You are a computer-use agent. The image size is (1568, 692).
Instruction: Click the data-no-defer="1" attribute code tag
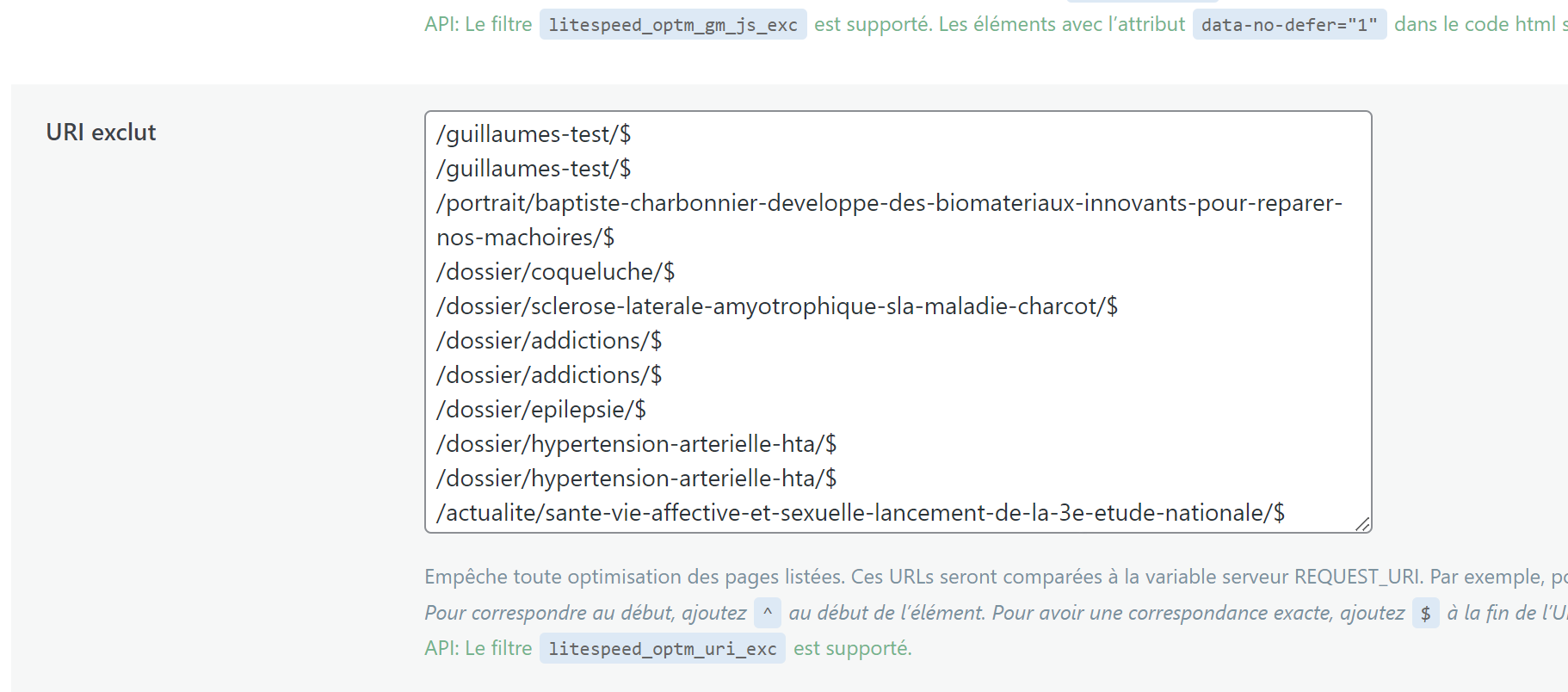[1288, 25]
